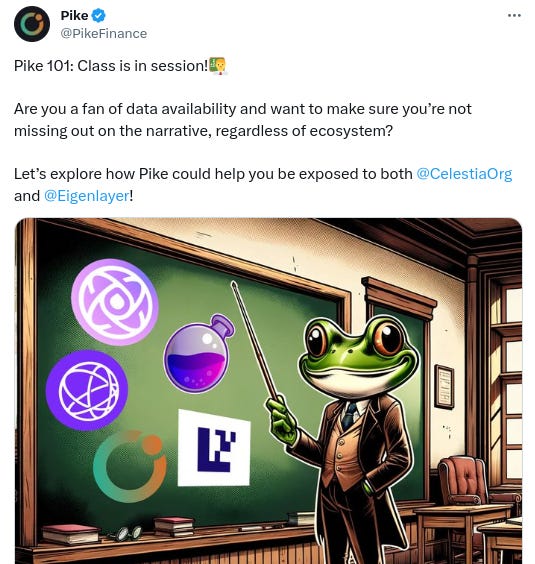Follow the @CelestiaOrg mention link

click(x=464, y=174)
